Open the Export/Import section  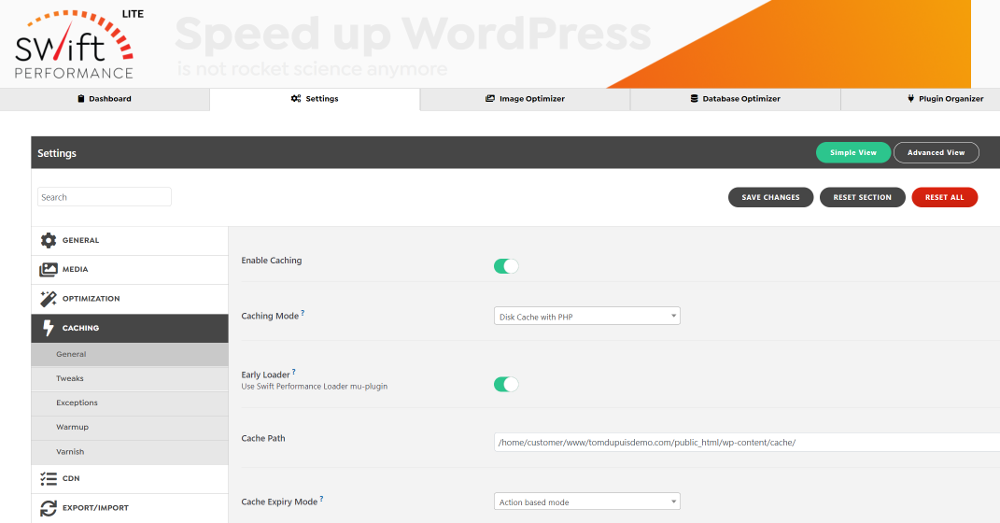point(129,508)
